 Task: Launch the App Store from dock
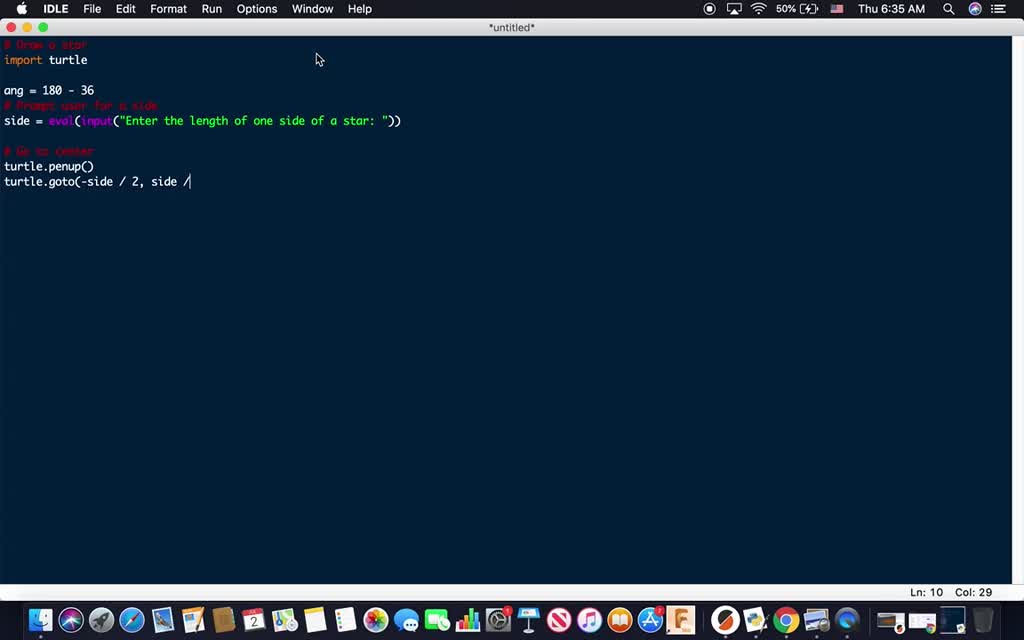[x=651, y=620]
